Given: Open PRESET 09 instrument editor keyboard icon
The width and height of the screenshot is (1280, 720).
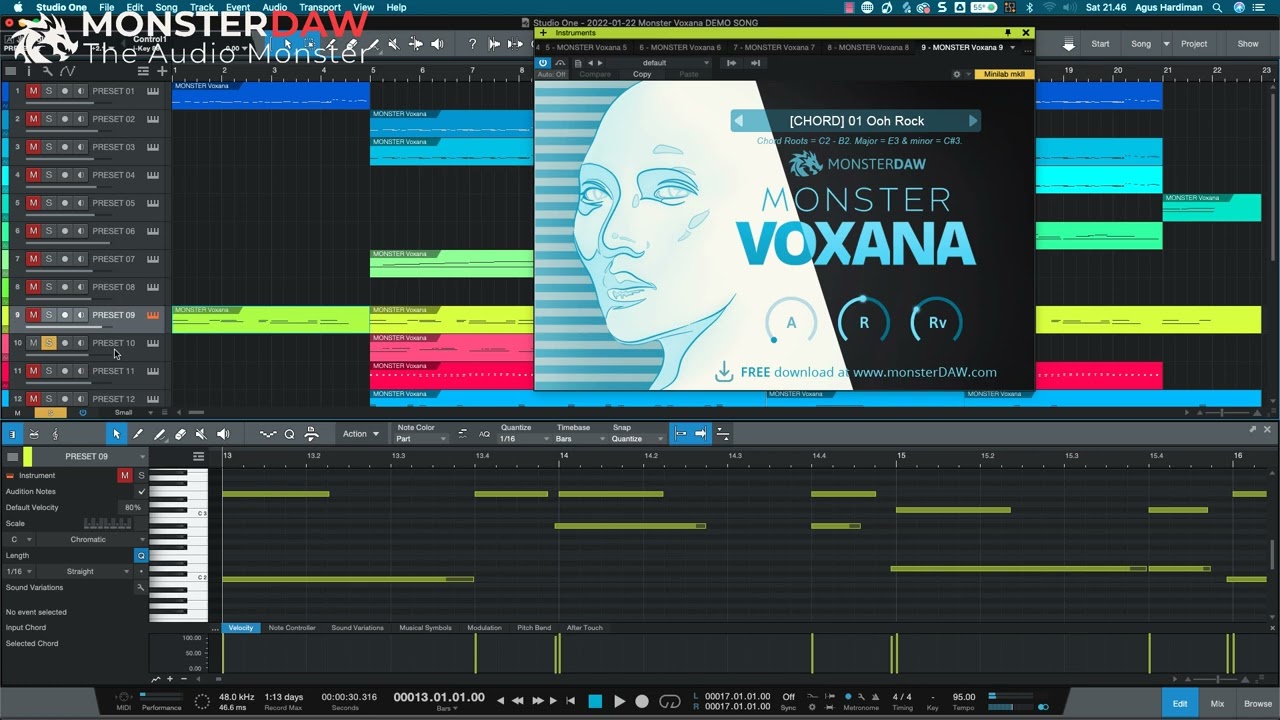Looking at the screenshot, I should coord(153,315).
